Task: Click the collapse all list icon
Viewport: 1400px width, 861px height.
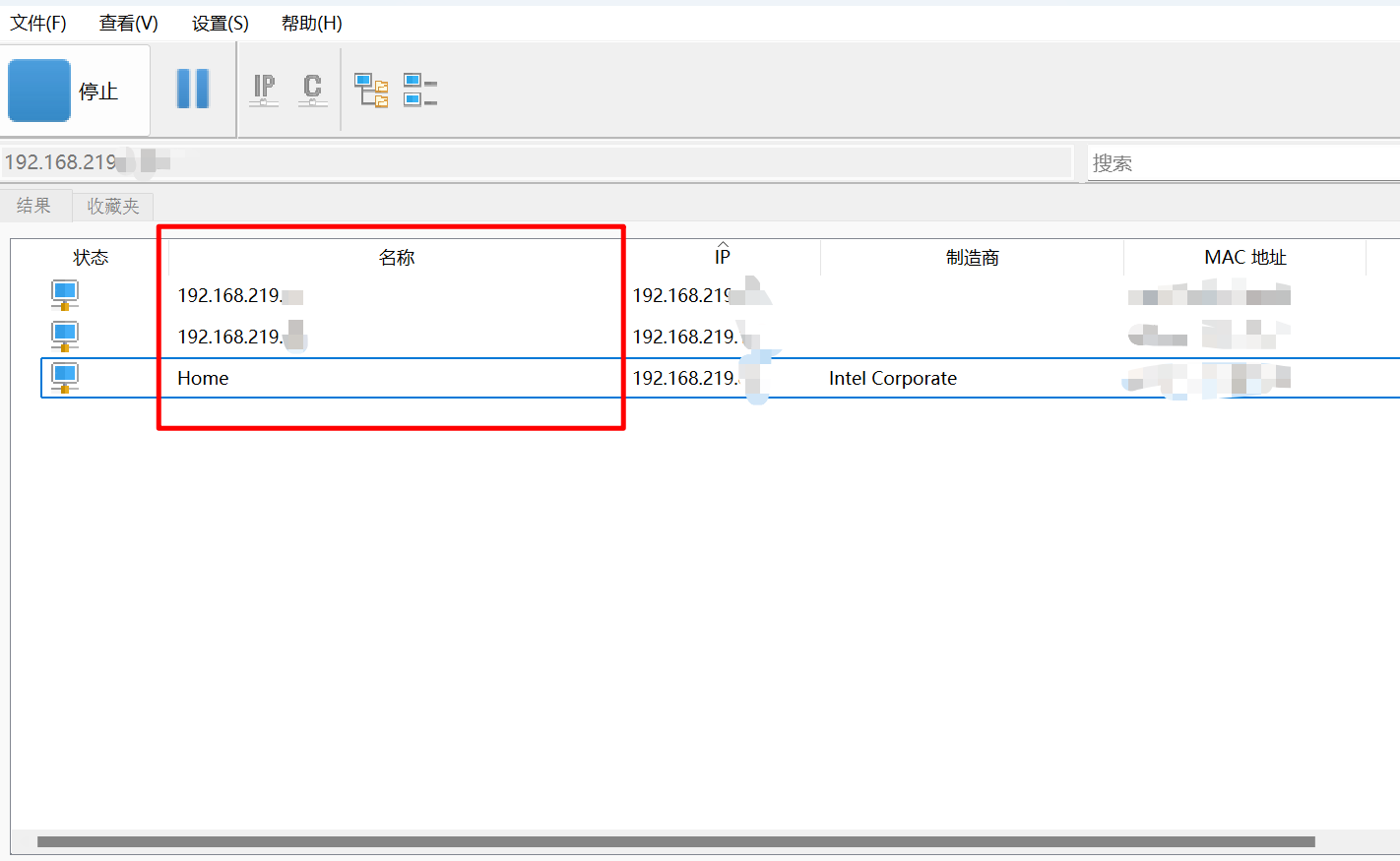Action: pos(420,91)
